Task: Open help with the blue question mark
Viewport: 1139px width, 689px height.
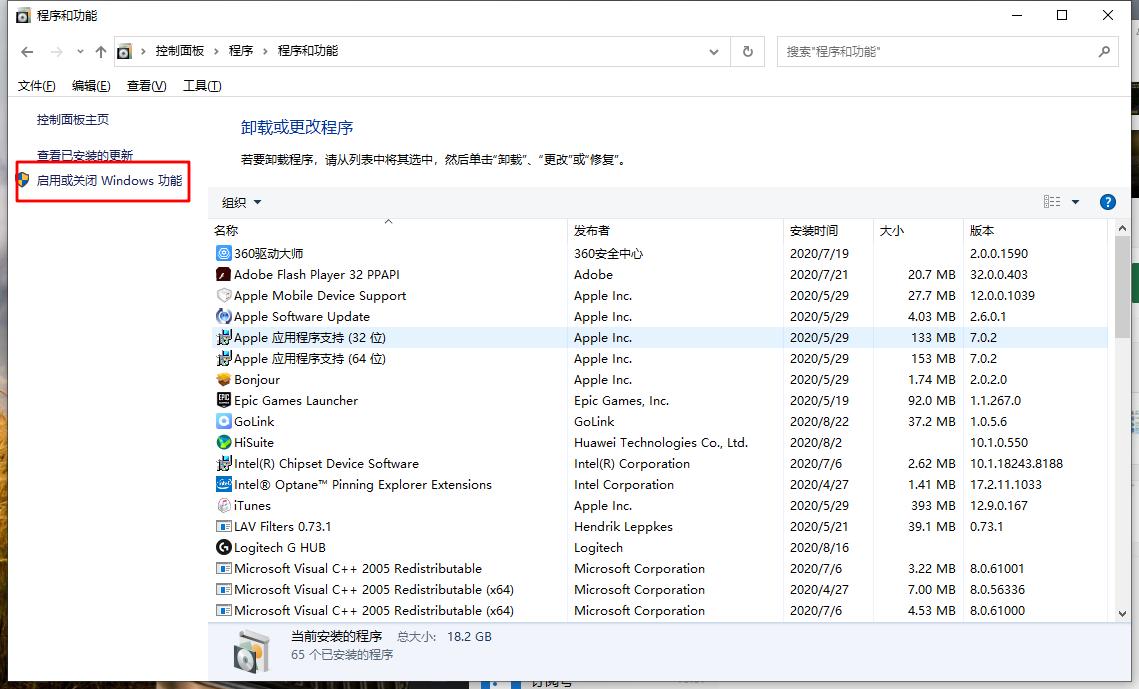Action: pyautogui.click(x=1107, y=202)
